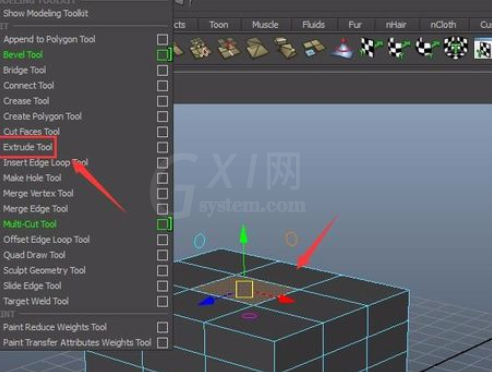
Task: Click the tan polygon shelf icon with small red cursor
Action: 201,48
